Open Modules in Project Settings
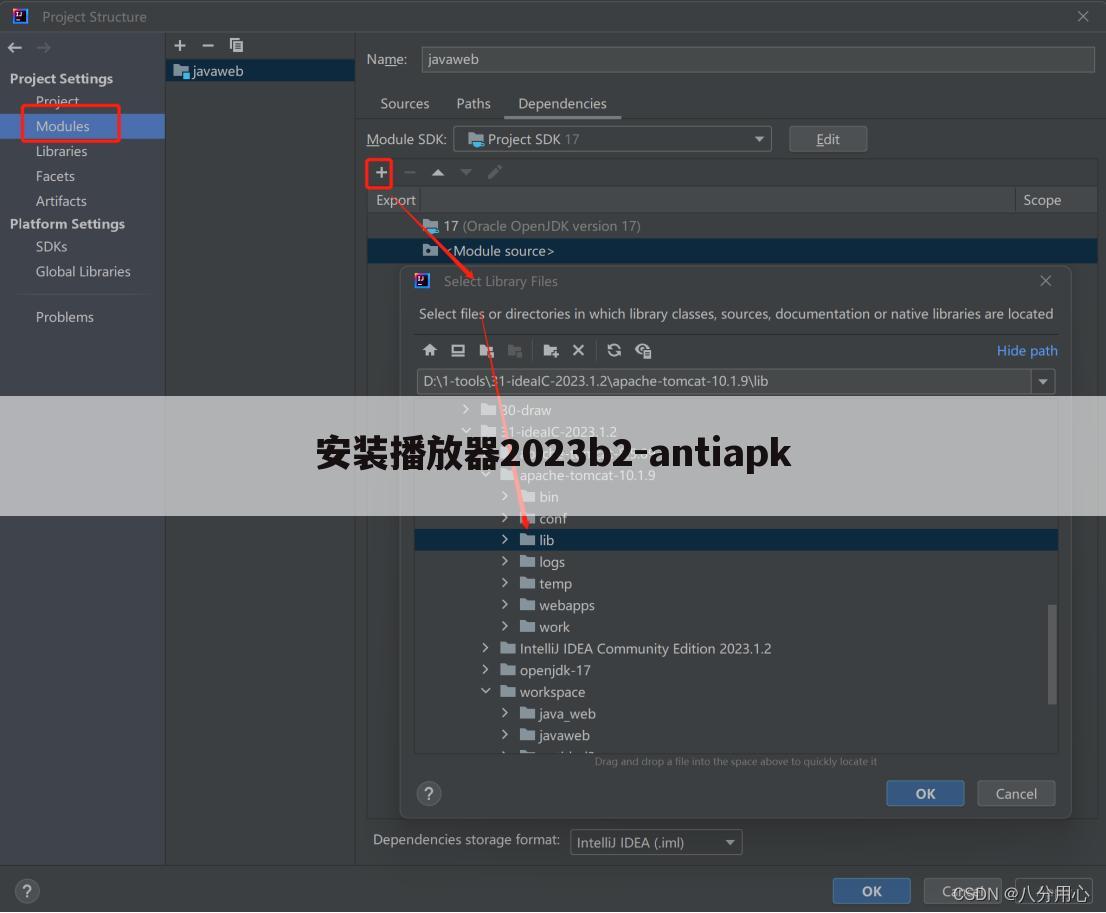1106x913 pixels. point(63,126)
